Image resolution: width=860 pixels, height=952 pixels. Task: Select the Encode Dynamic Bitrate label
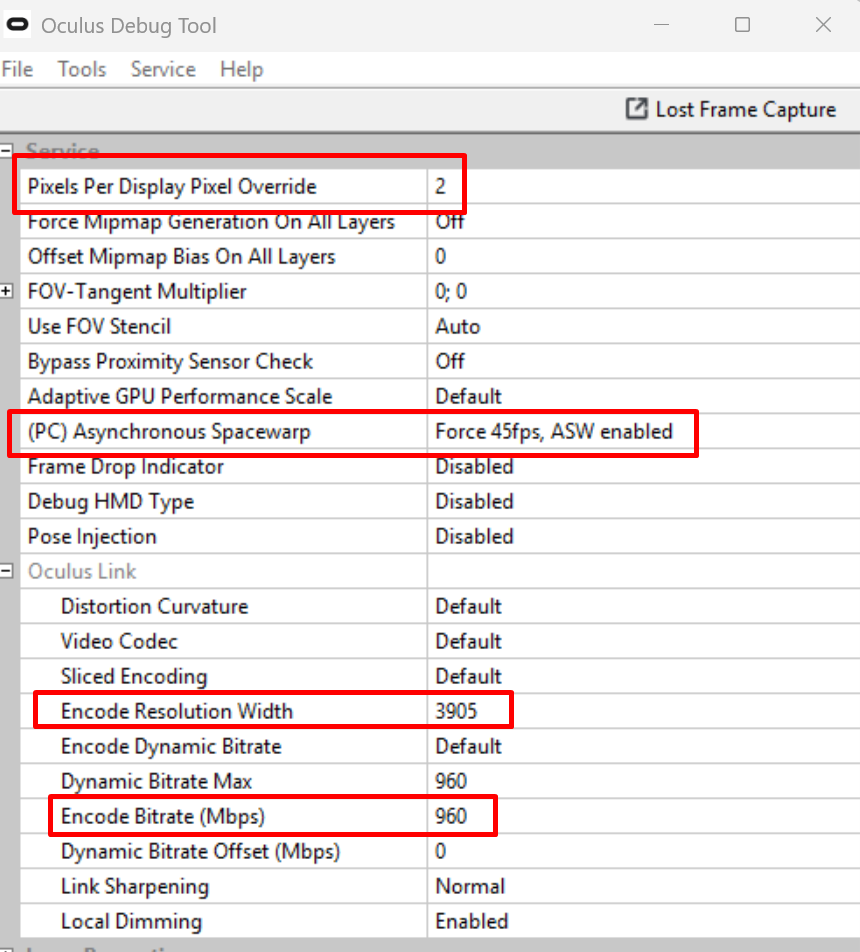[x=171, y=747]
